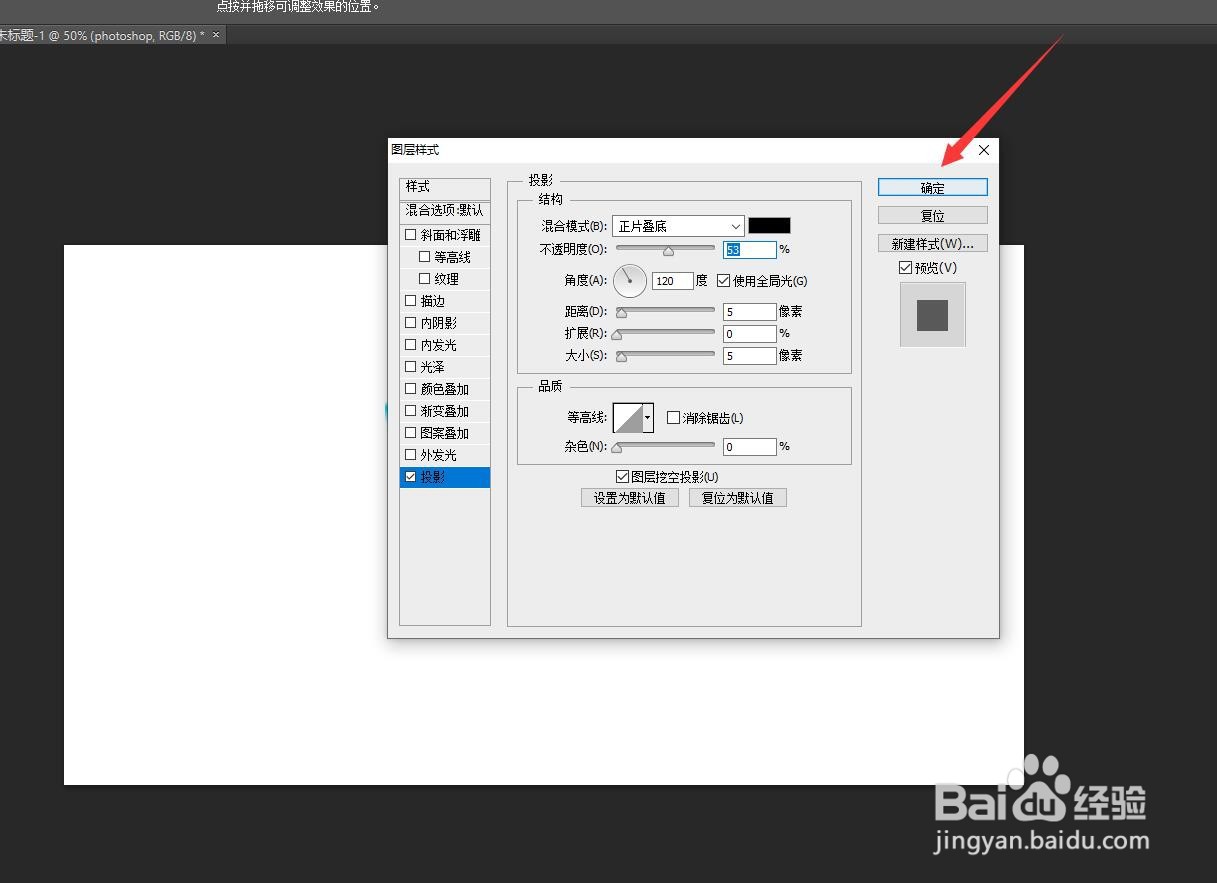Enable the 等高线 sub-style checkbox

pos(424,257)
